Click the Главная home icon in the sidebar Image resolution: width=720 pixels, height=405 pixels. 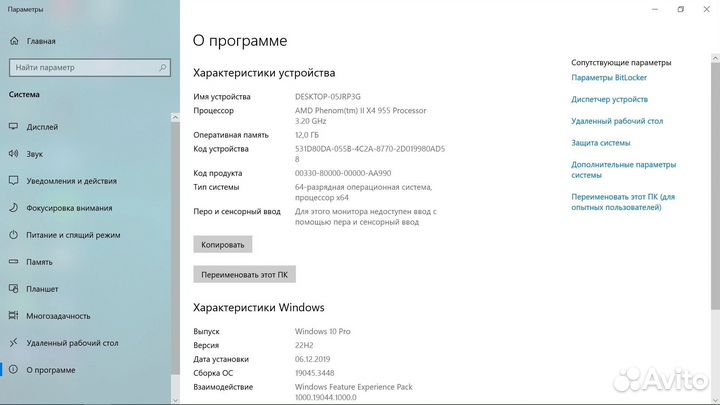point(14,42)
